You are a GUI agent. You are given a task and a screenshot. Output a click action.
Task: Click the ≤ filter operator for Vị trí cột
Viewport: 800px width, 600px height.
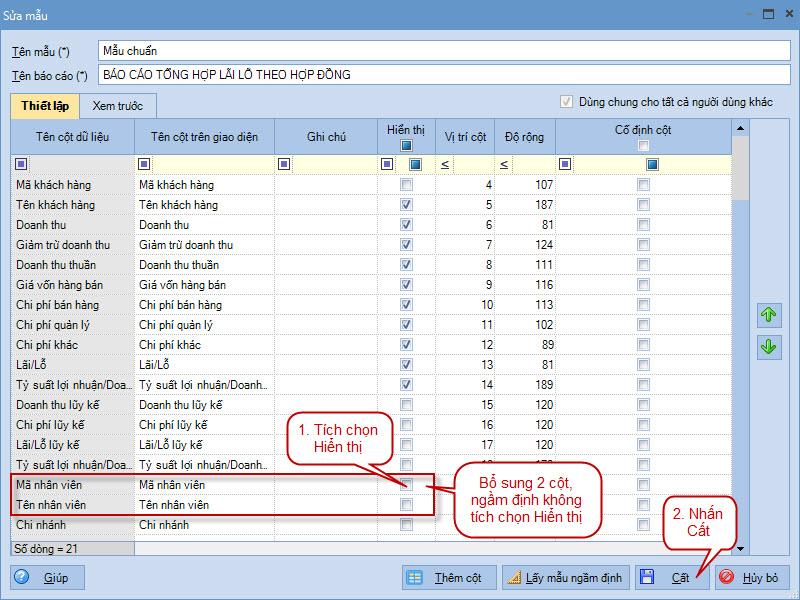pyautogui.click(x=445, y=164)
